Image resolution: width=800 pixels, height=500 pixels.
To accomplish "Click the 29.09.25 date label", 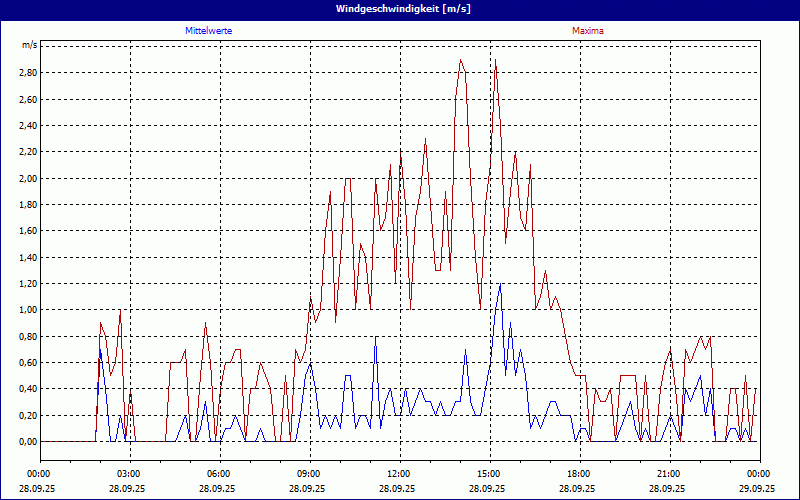I will coord(758,489).
